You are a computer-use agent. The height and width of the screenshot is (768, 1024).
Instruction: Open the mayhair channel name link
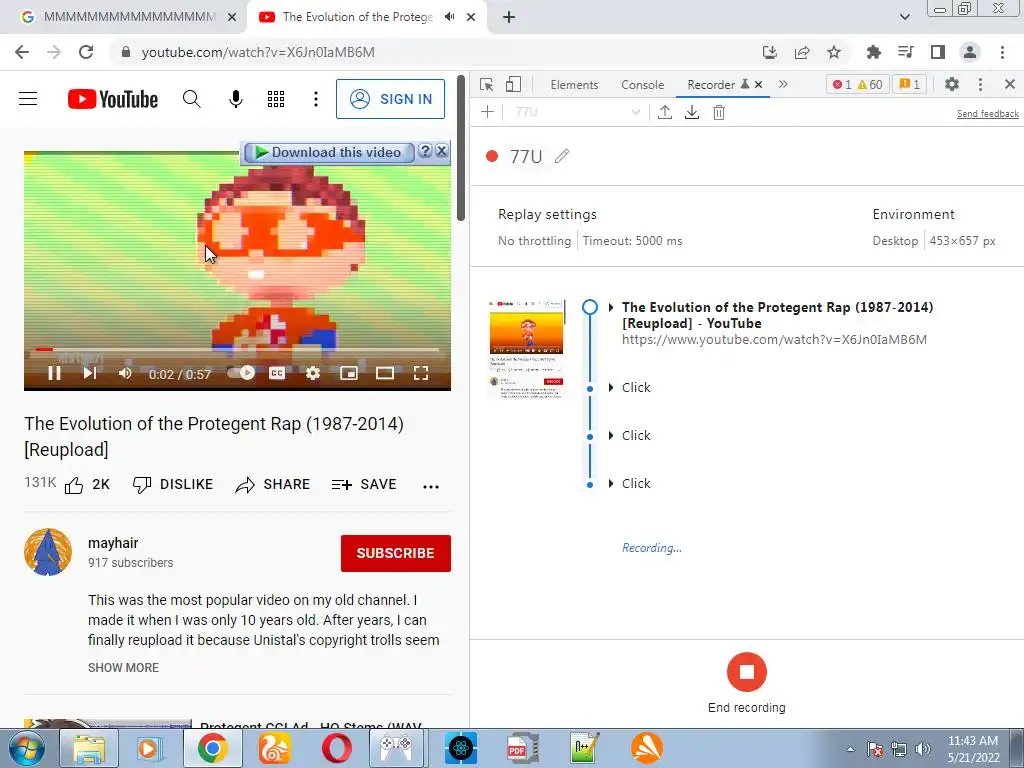click(x=113, y=543)
